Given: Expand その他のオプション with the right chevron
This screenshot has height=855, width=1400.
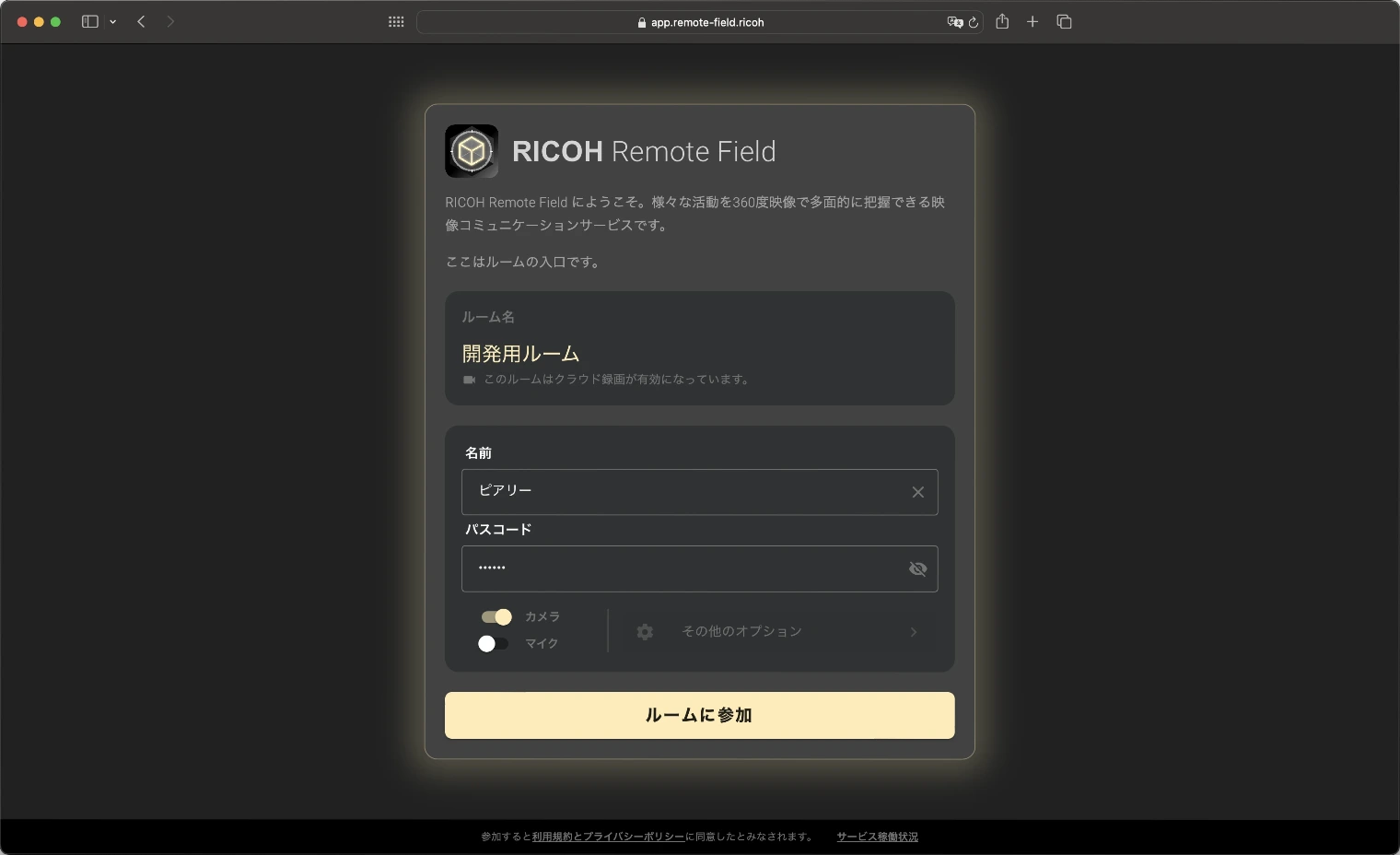Looking at the screenshot, I should pyautogui.click(x=913, y=632).
